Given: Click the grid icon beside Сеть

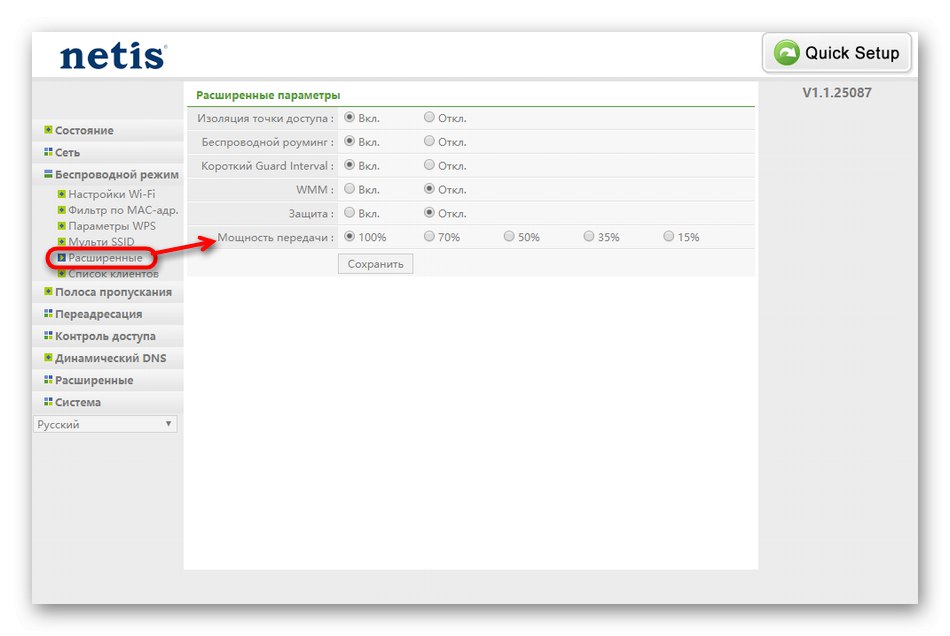Looking at the screenshot, I should [48, 152].
